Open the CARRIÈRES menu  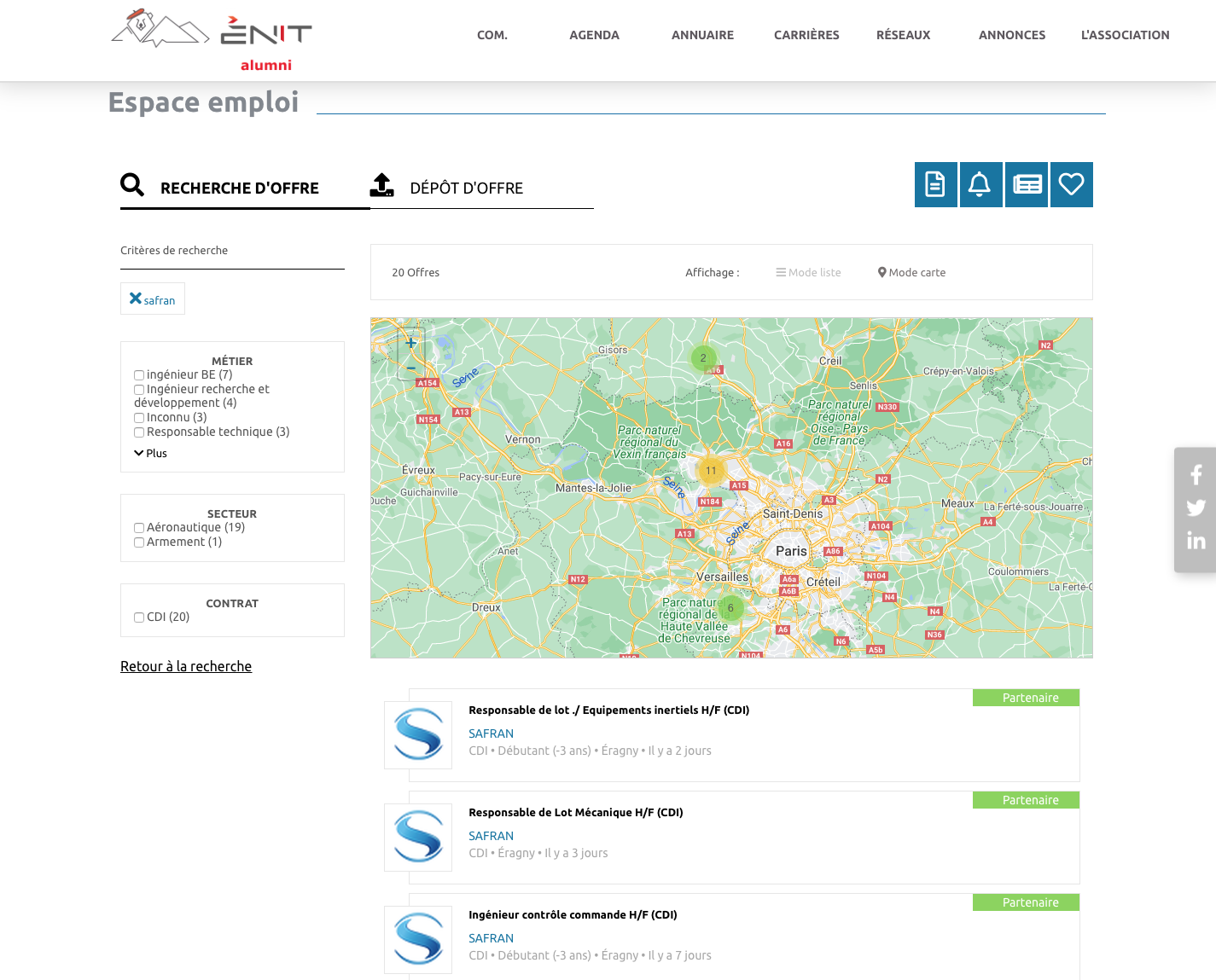[806, 35]
